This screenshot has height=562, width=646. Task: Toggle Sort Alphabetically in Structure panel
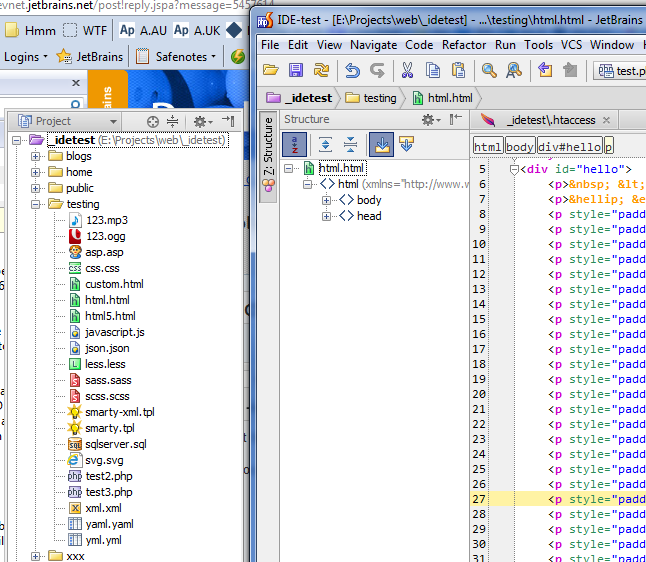(294, 145)
